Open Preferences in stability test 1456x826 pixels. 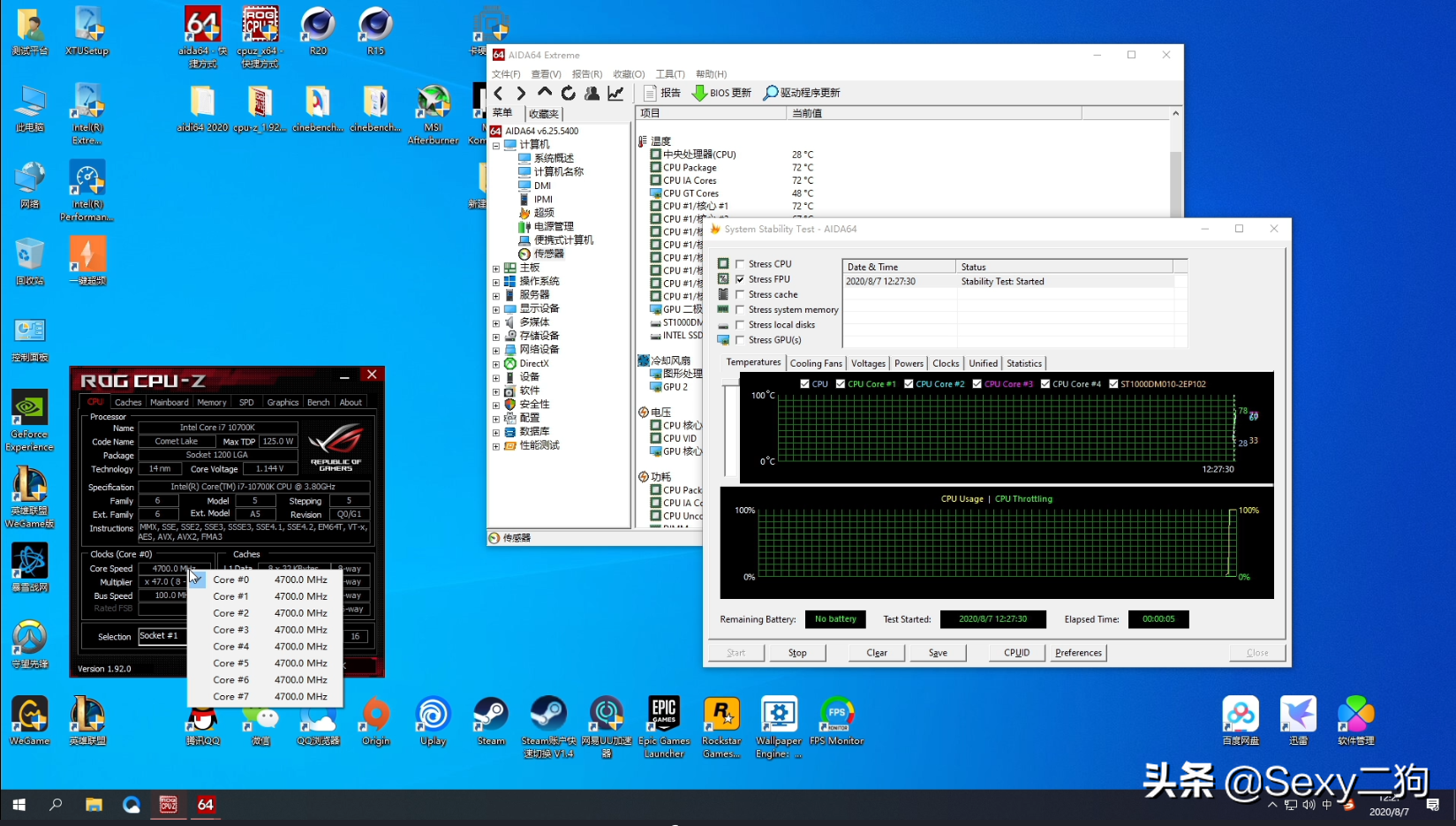click(1078, 653)
